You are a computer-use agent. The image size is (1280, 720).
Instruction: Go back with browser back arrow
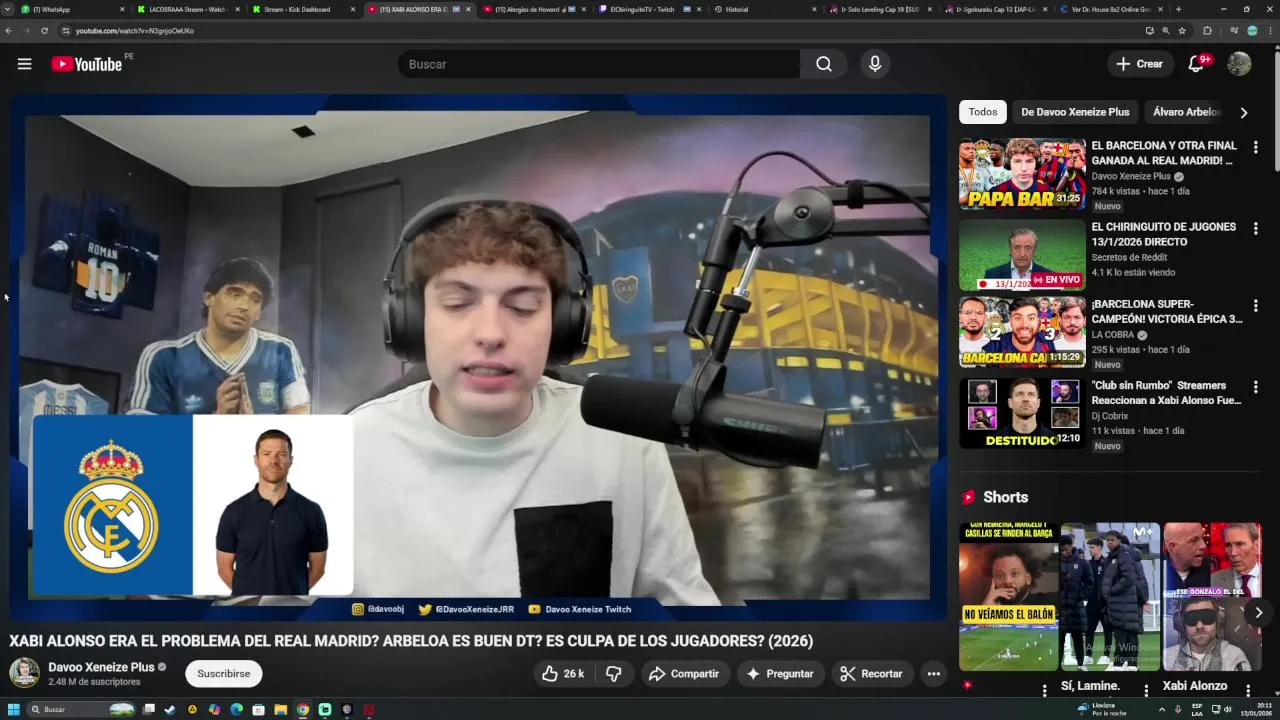point(9,31)
